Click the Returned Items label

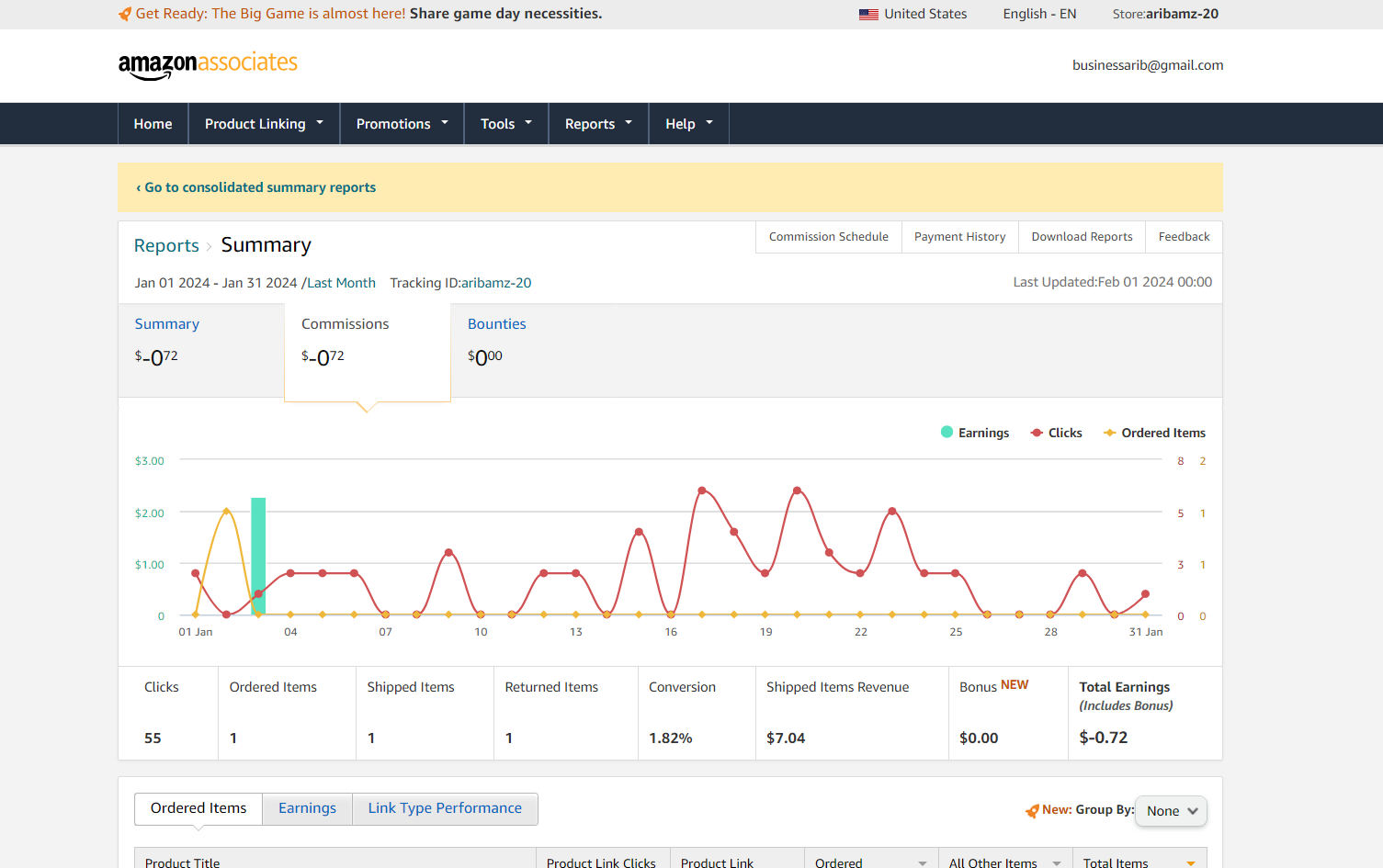tap(551, 687)
